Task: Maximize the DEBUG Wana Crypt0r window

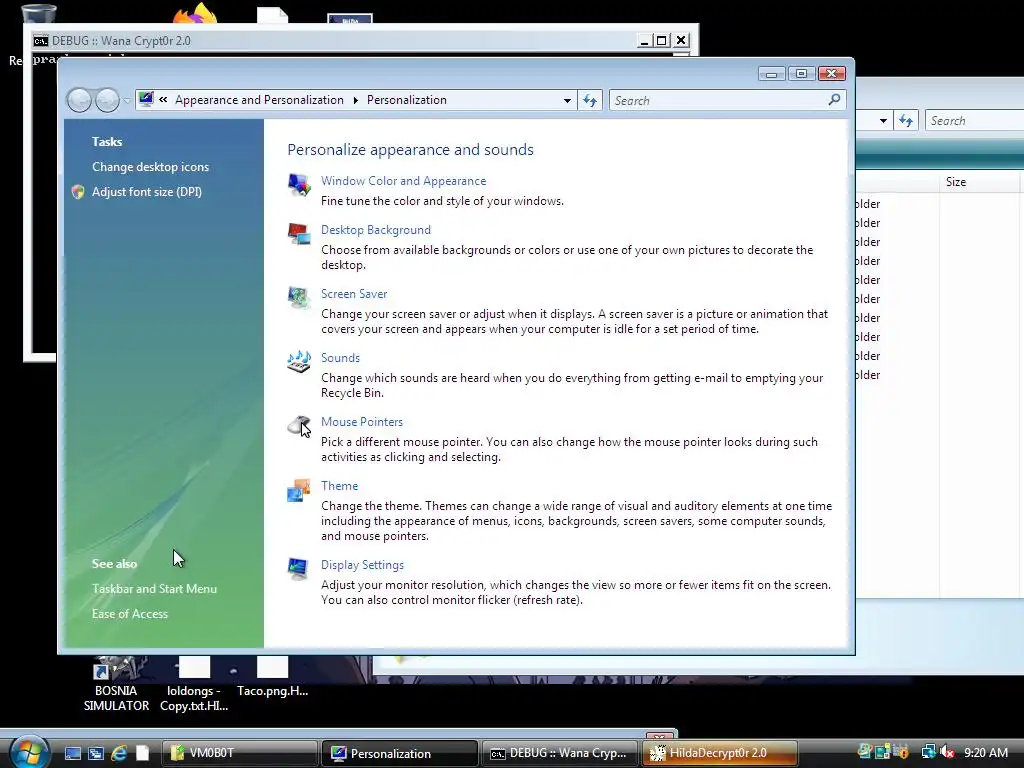Action: [662, 40]
